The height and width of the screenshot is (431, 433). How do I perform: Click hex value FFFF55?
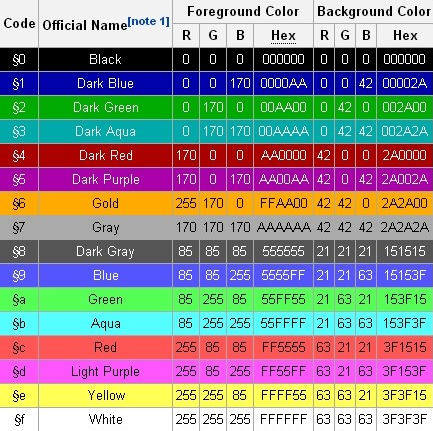(x=283, y=395)
